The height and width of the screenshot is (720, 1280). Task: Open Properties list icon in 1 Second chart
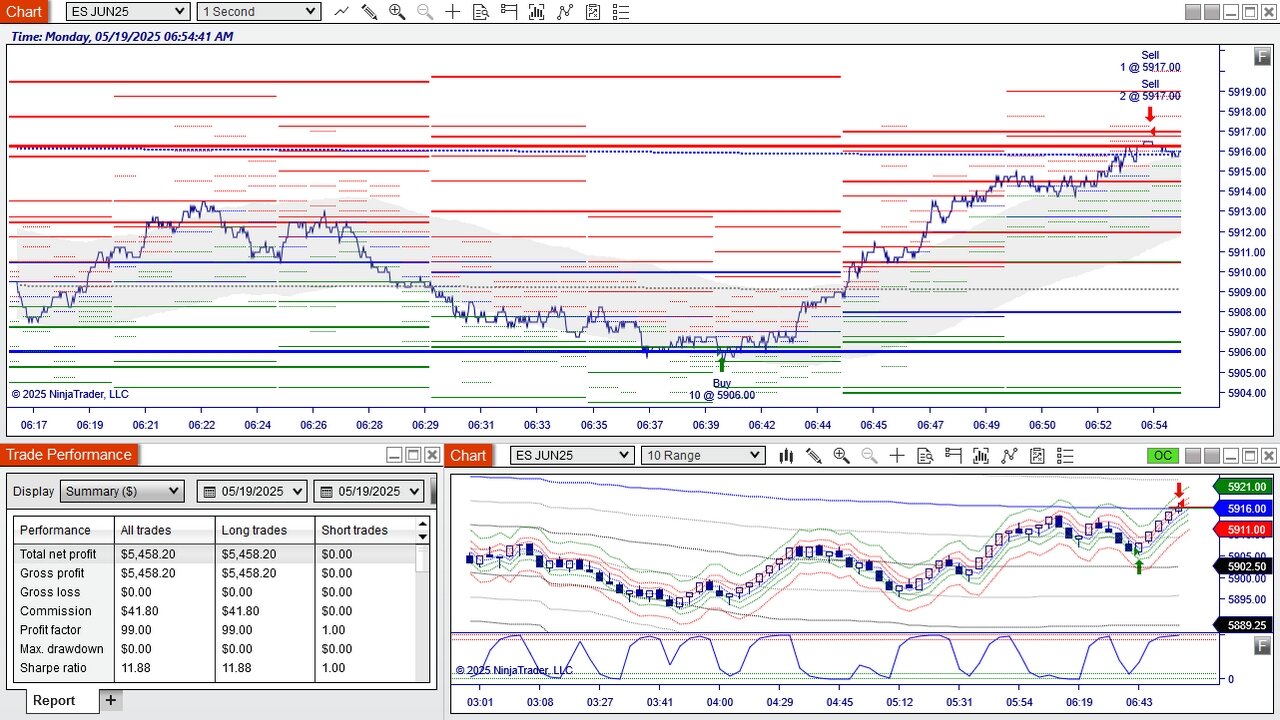(x=621, y=12)
